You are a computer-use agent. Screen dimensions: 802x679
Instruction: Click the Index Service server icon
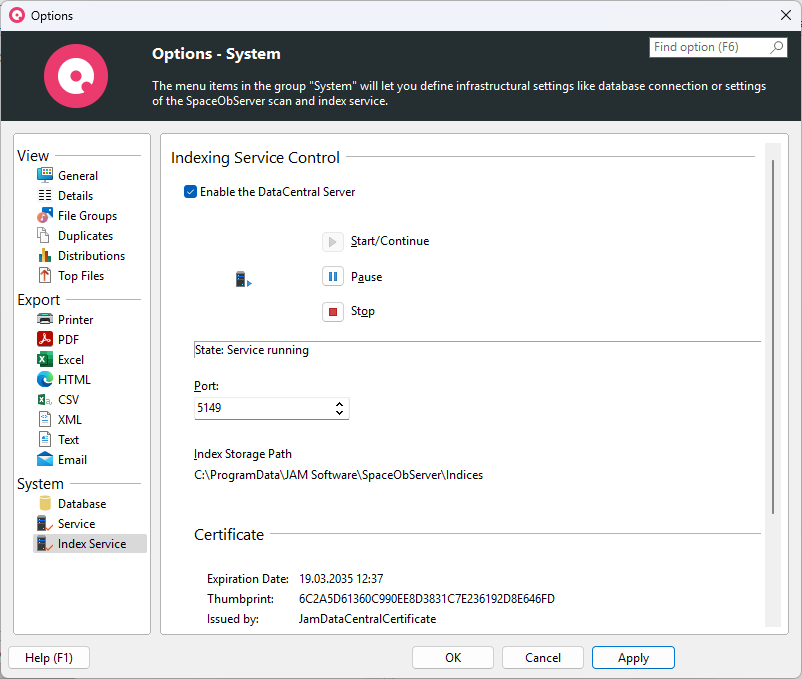(x=45, y=543)
